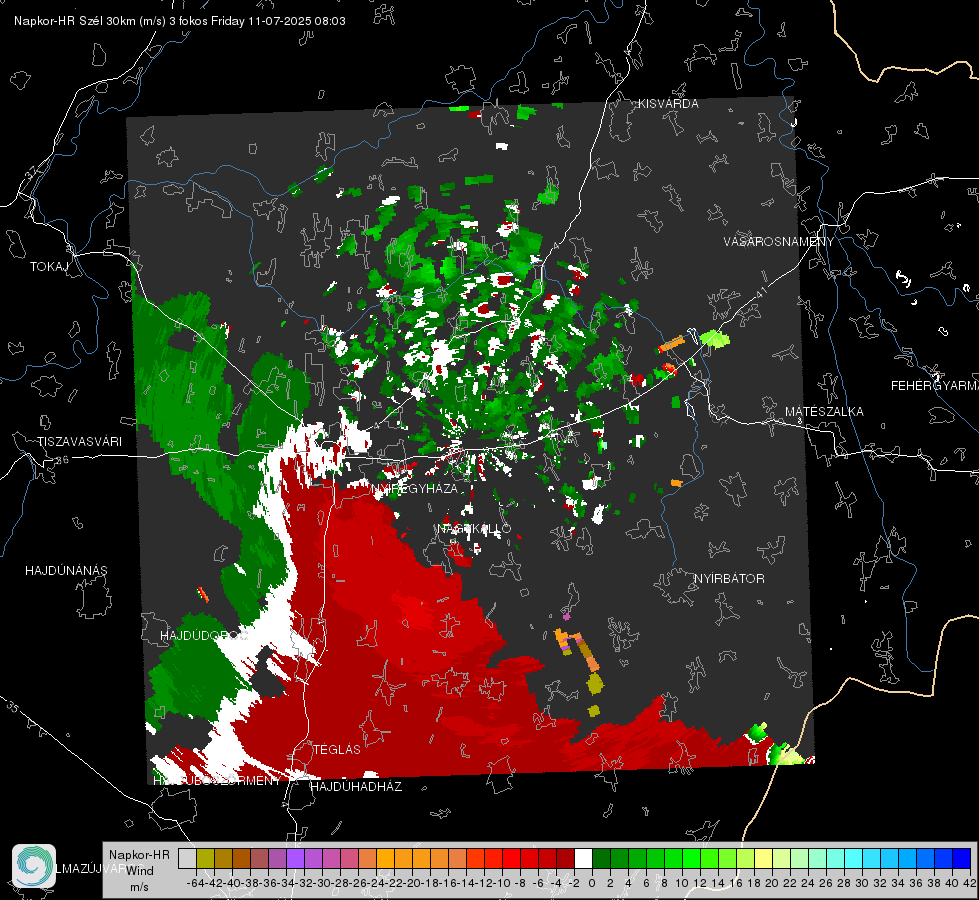Viewport: 979px width, 900px height.
Task: Choose the bright green 10 to 12 swatch
Action: (x=691, y=859)
